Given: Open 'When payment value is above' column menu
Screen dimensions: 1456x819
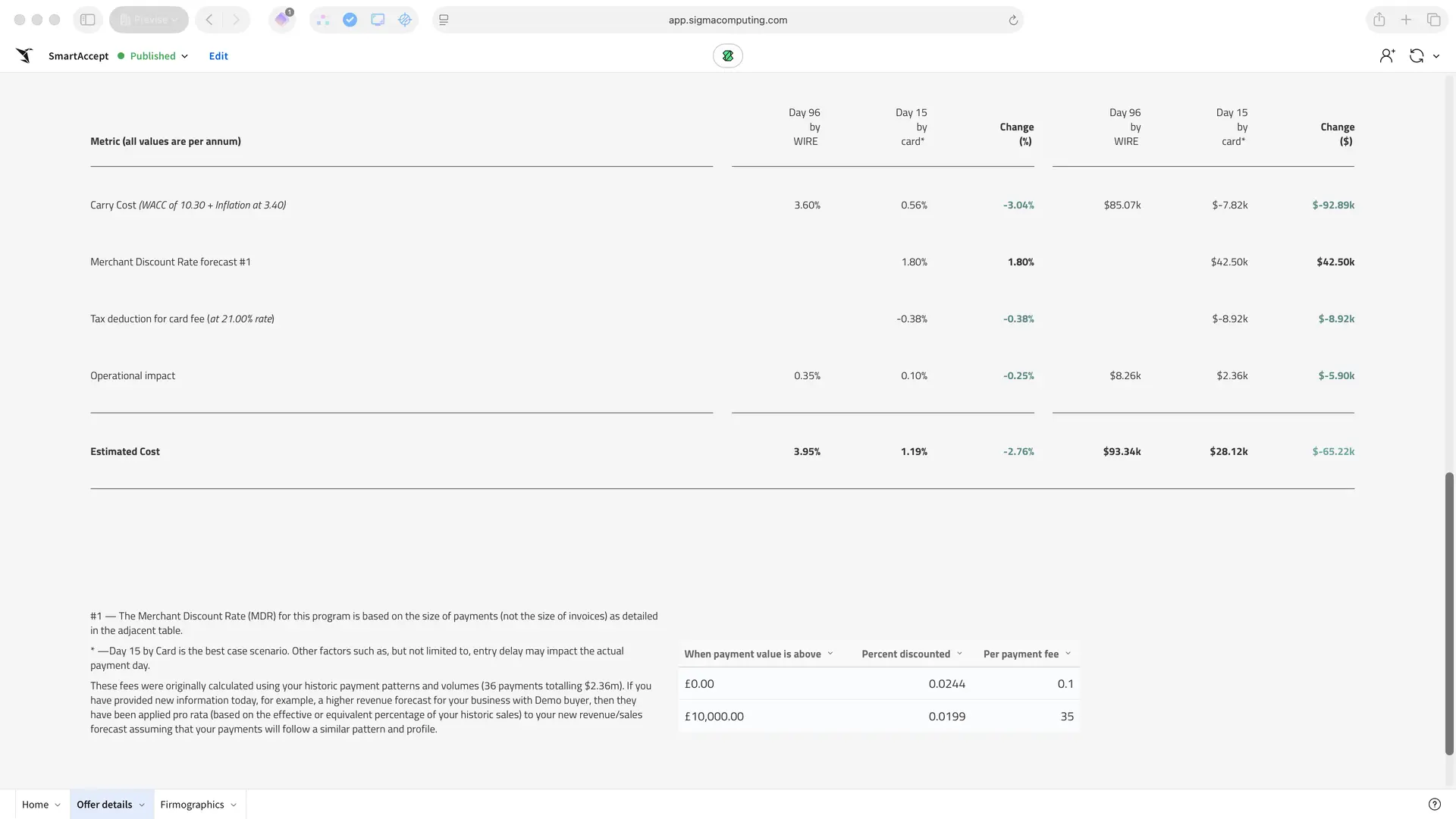Looking at the screenshot, I should pos(830,654).
